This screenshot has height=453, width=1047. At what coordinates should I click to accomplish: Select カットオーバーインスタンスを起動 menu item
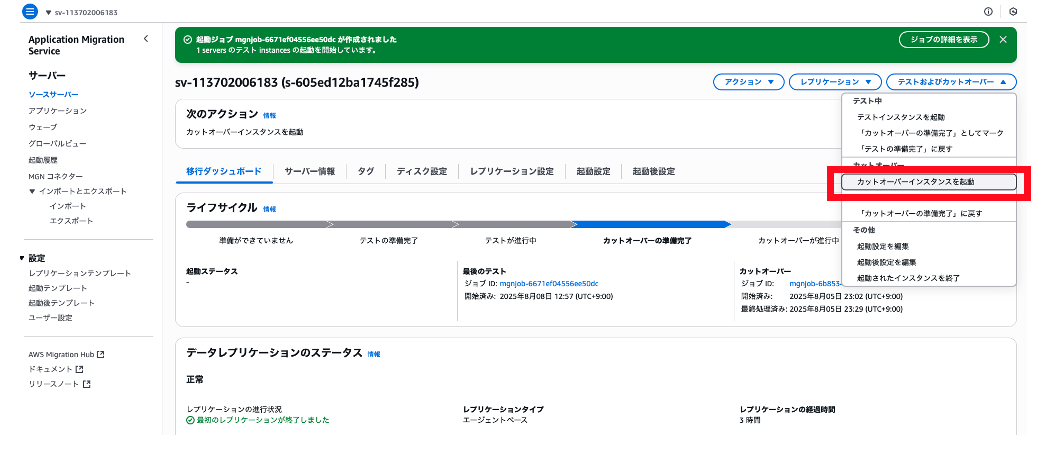(x=929, y=182)
